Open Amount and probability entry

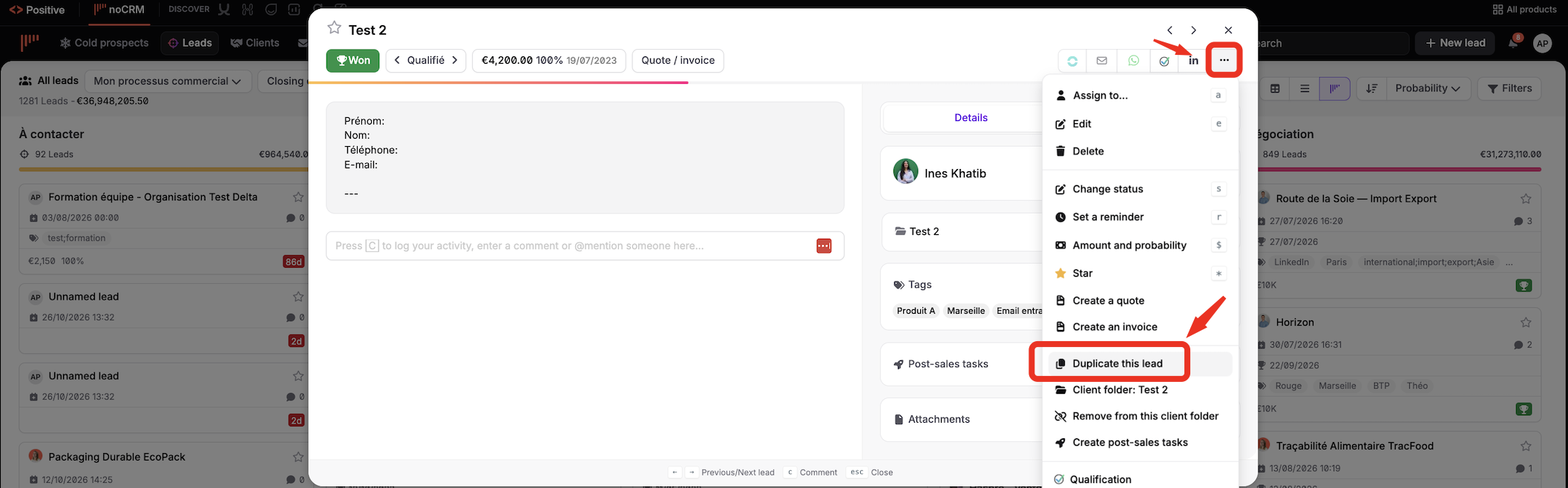(1140, 245)
